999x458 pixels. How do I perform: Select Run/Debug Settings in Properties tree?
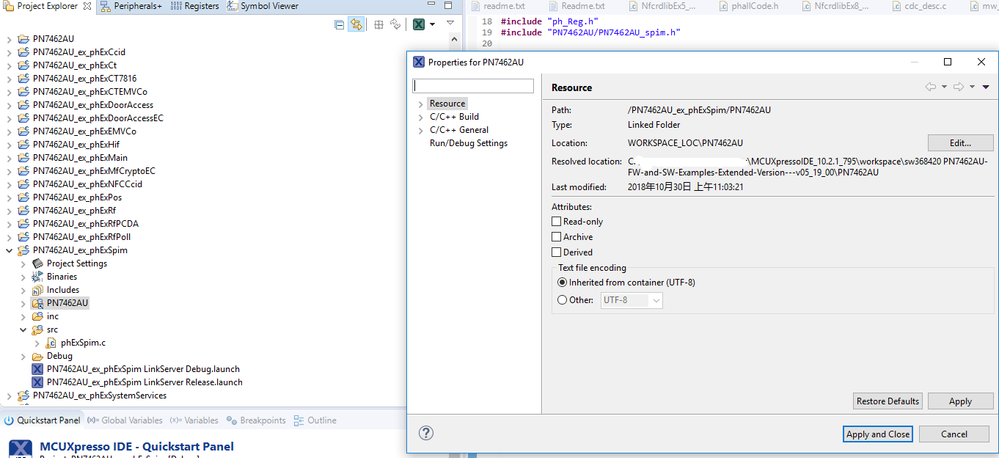[x=468, y=143]
